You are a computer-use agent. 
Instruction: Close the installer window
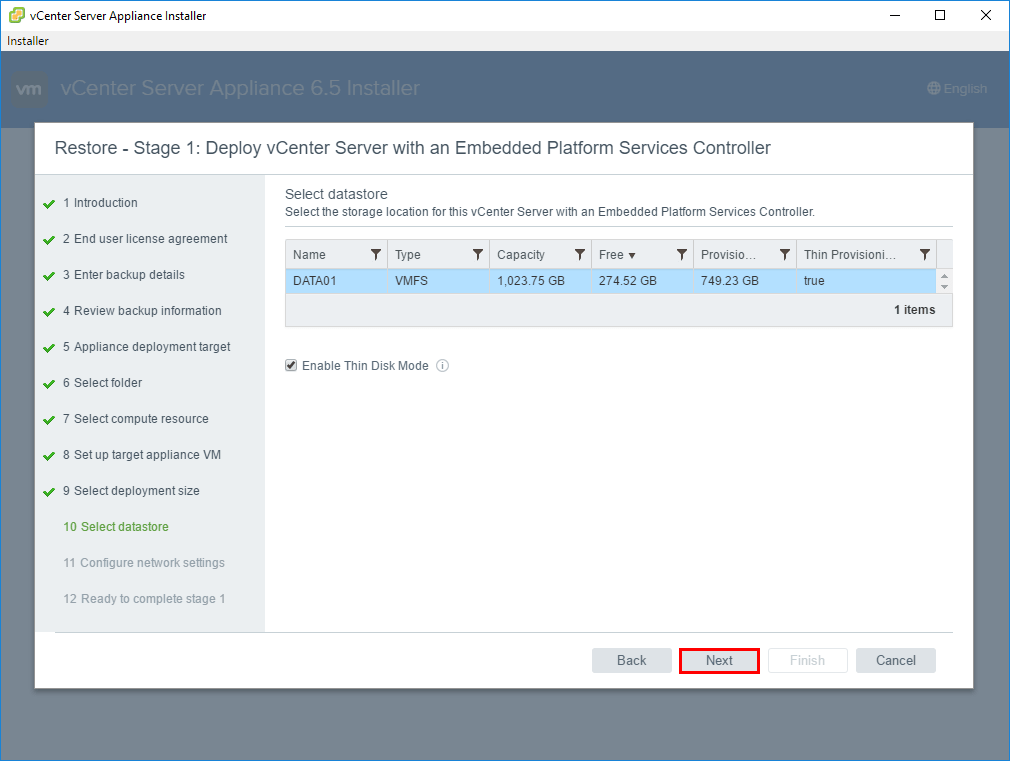[986, 15]
